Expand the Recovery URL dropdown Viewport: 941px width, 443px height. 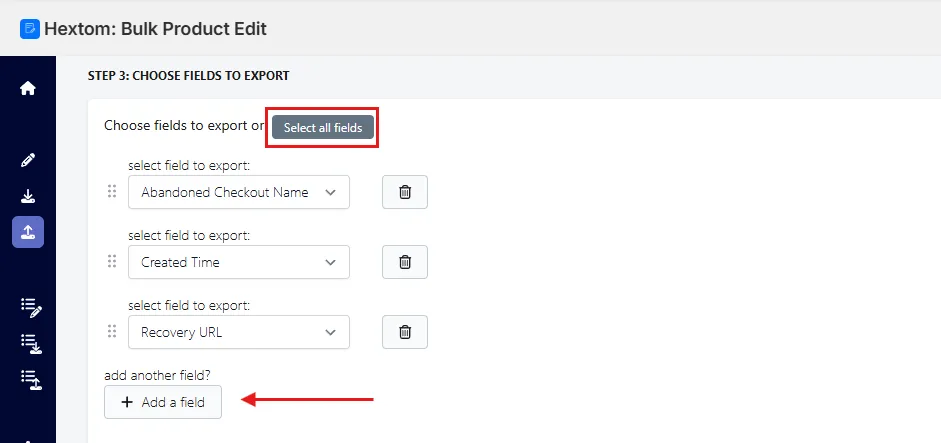tap(239, 332)
